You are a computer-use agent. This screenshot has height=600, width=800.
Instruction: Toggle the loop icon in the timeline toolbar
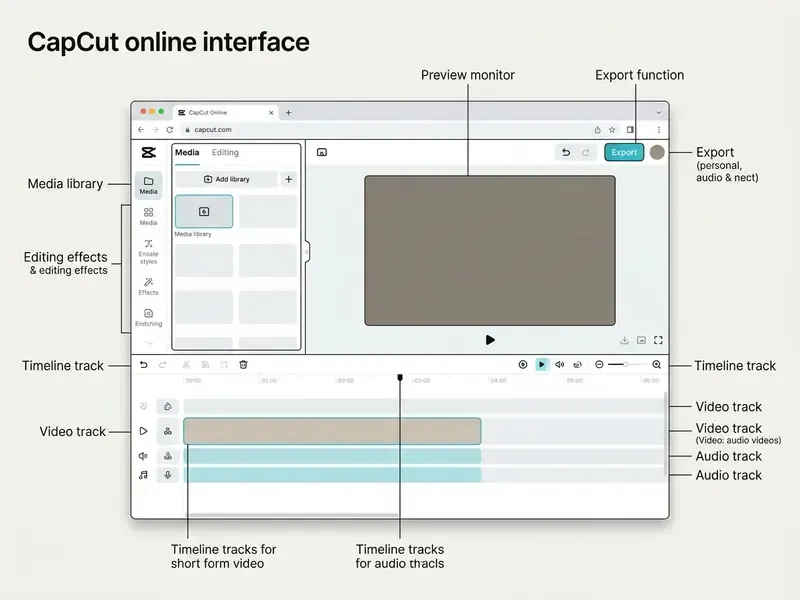[x=578, y=364]
